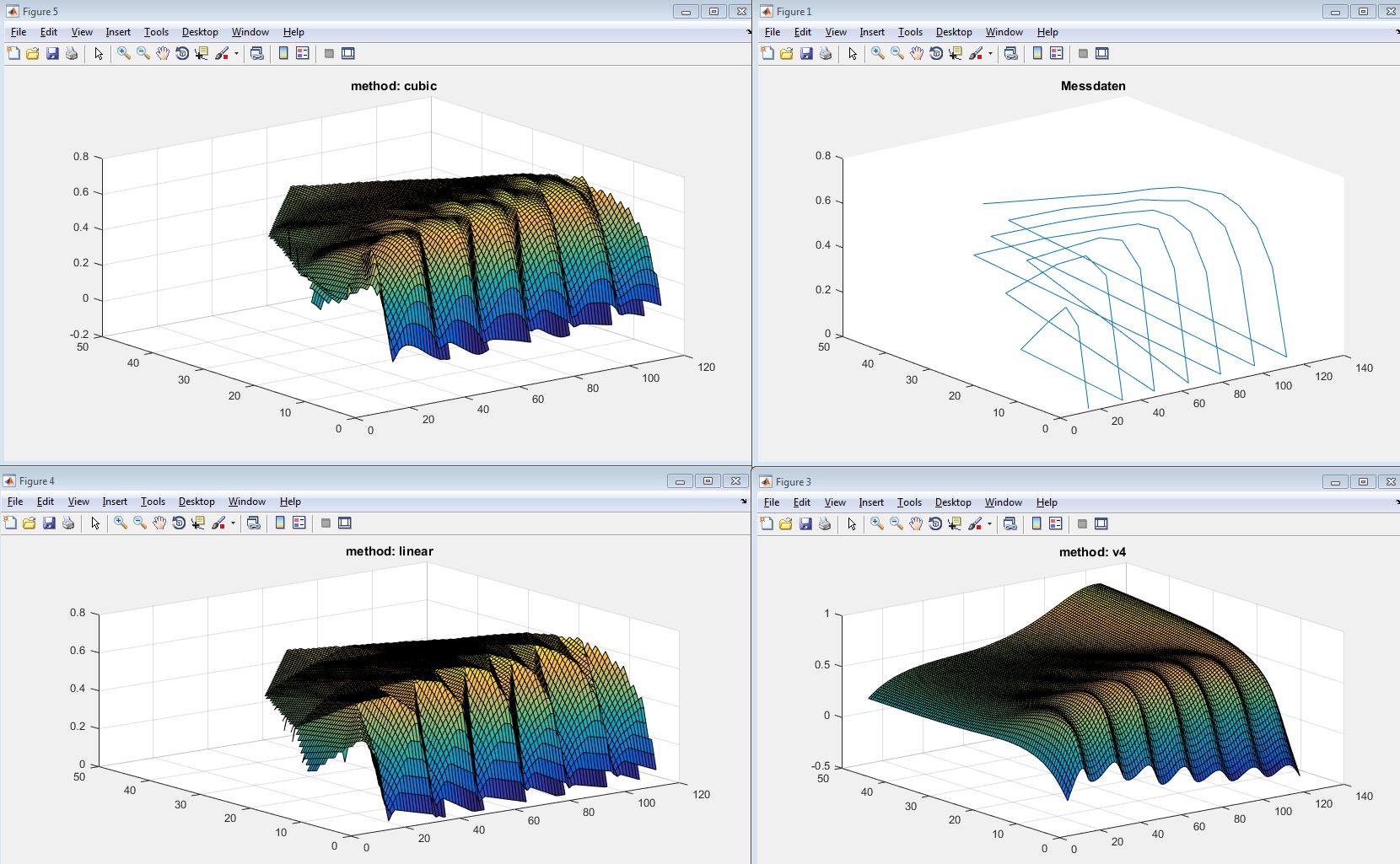Click Hide Plot Tools button in Figure 4
Screen dimensions: 1400x864
(x=326, y=523)
